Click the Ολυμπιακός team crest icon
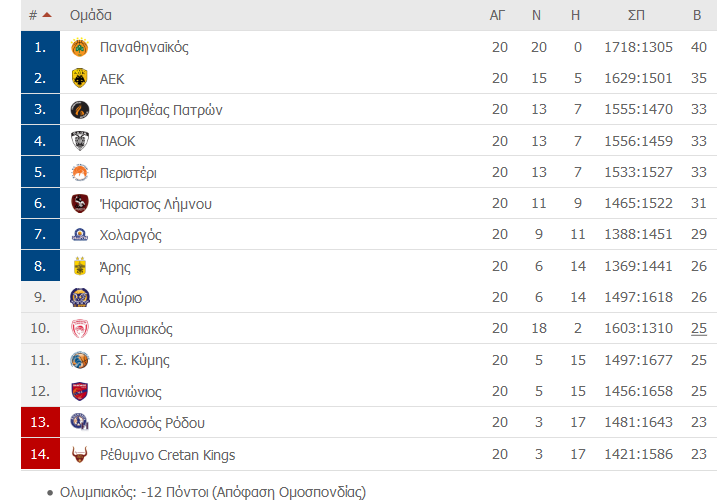The height and width of the screenshot is (503, 717). [x=80, y=329]
